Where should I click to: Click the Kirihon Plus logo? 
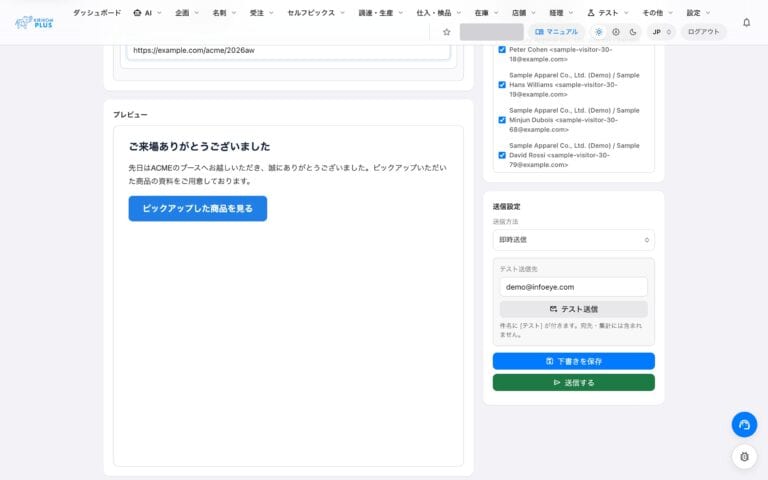click(x=34, y=22)
